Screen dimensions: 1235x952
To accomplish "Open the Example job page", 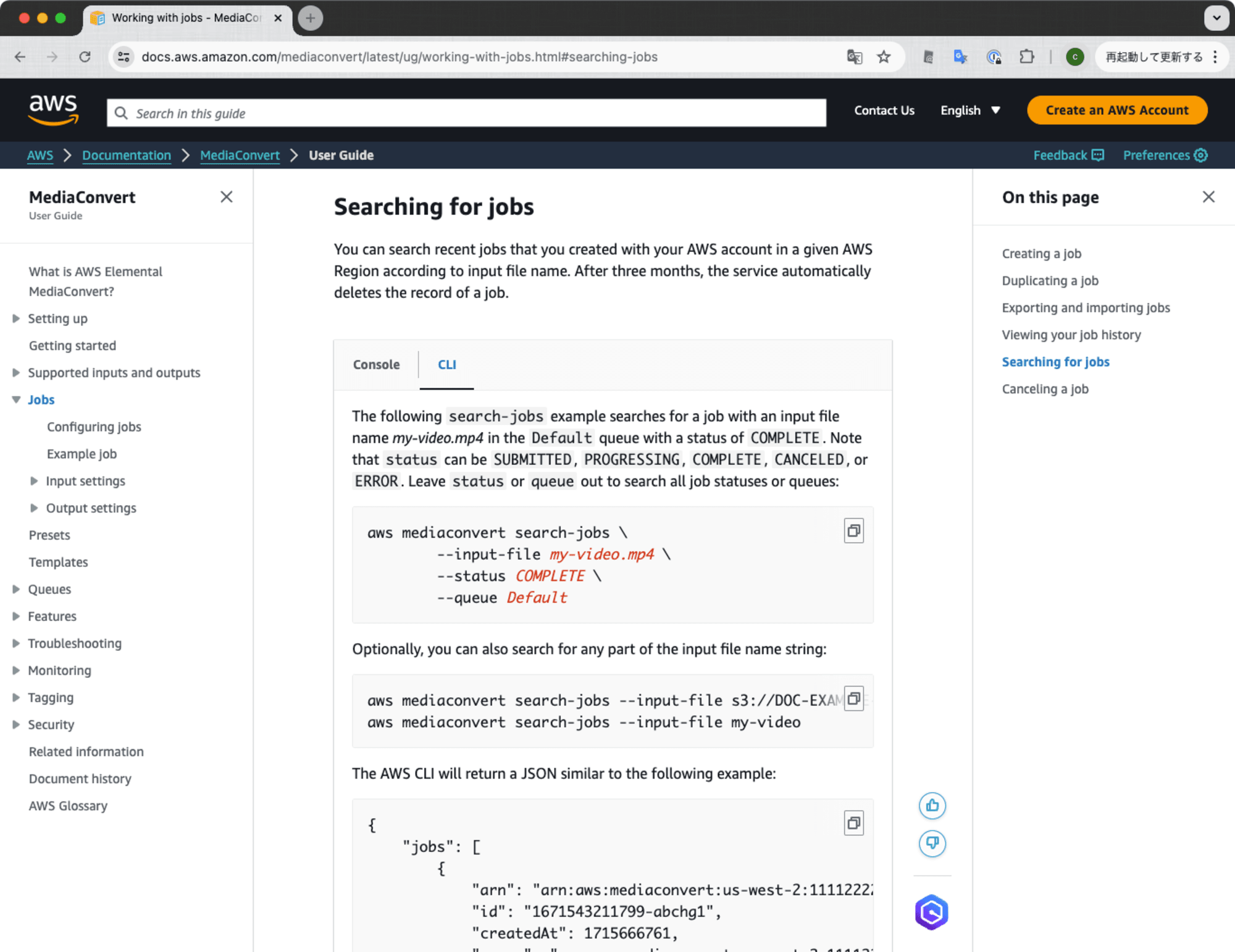I will (82, 454).
